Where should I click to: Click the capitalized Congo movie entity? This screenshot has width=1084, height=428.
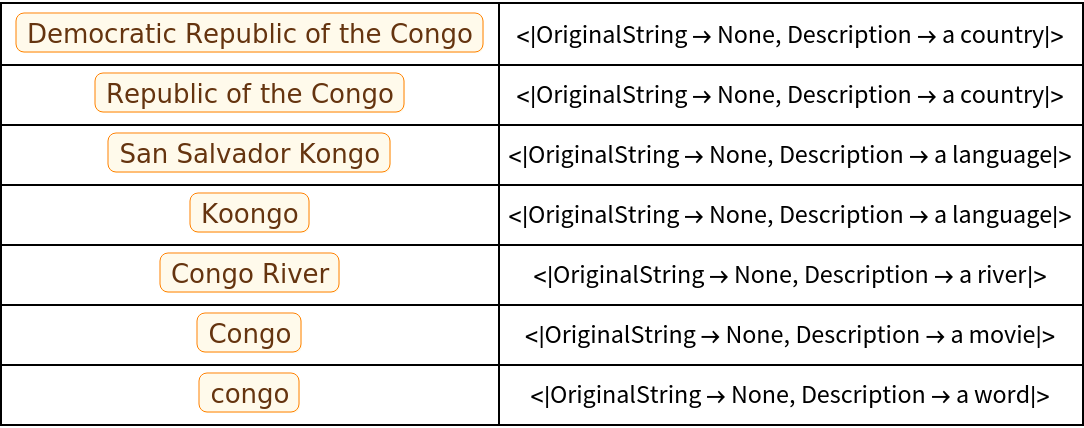point(249,334)
